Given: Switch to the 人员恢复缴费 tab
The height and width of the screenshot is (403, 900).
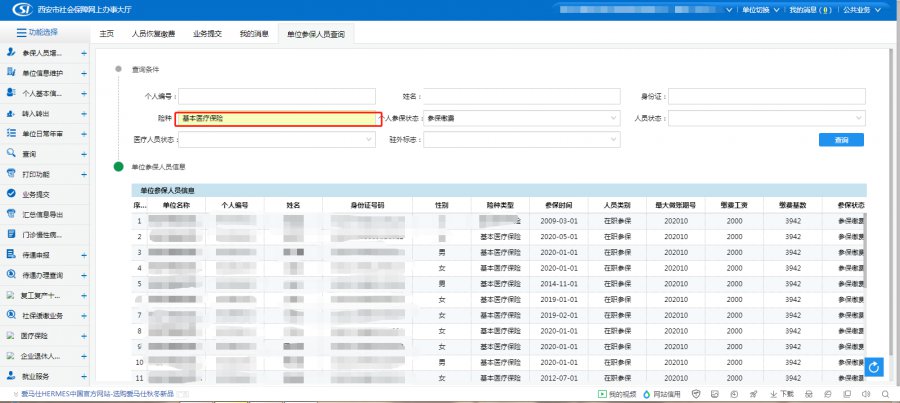Looking at the screenshot, I should click(x=153, y=34).
